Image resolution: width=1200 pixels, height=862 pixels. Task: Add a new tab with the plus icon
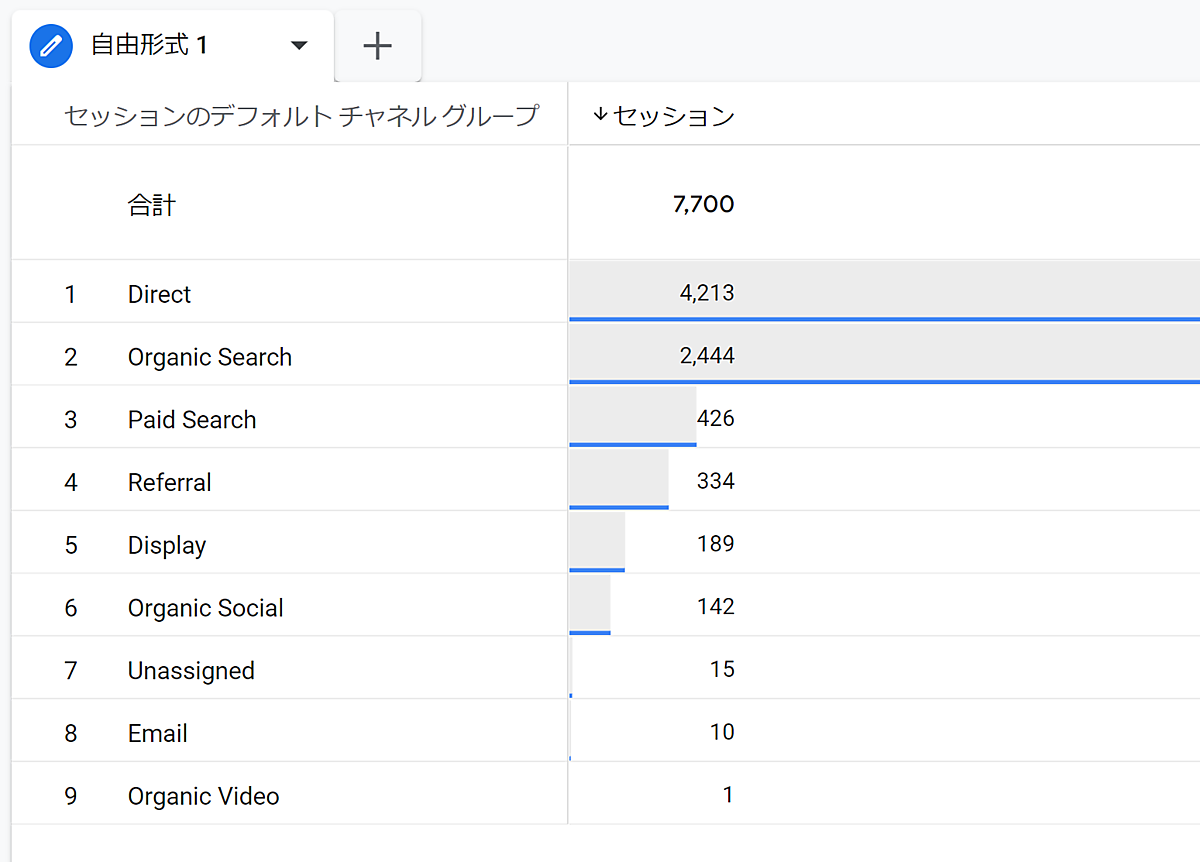(x=377, y=46)
